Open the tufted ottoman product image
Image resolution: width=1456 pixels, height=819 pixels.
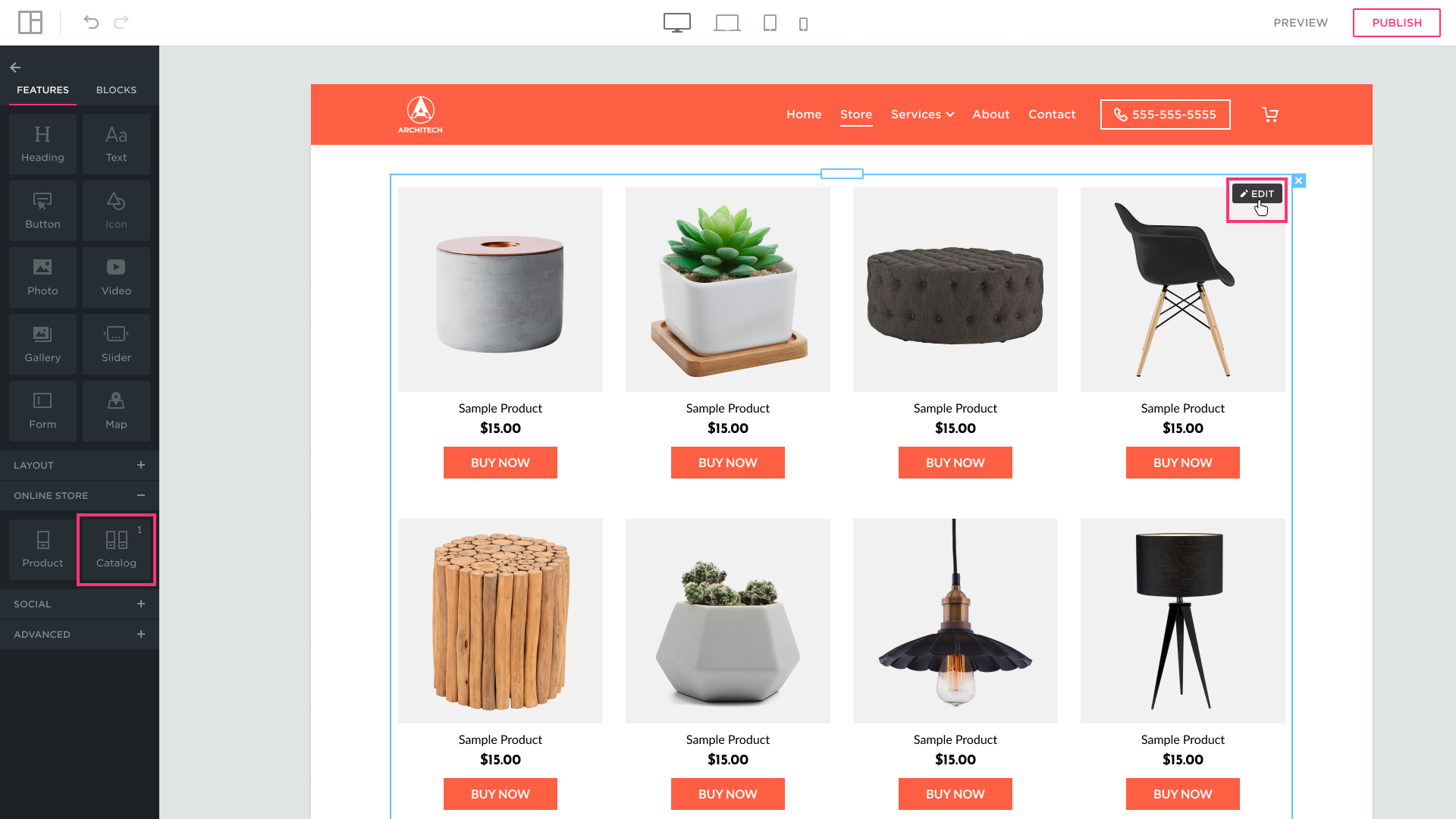(x=955, y=290)
